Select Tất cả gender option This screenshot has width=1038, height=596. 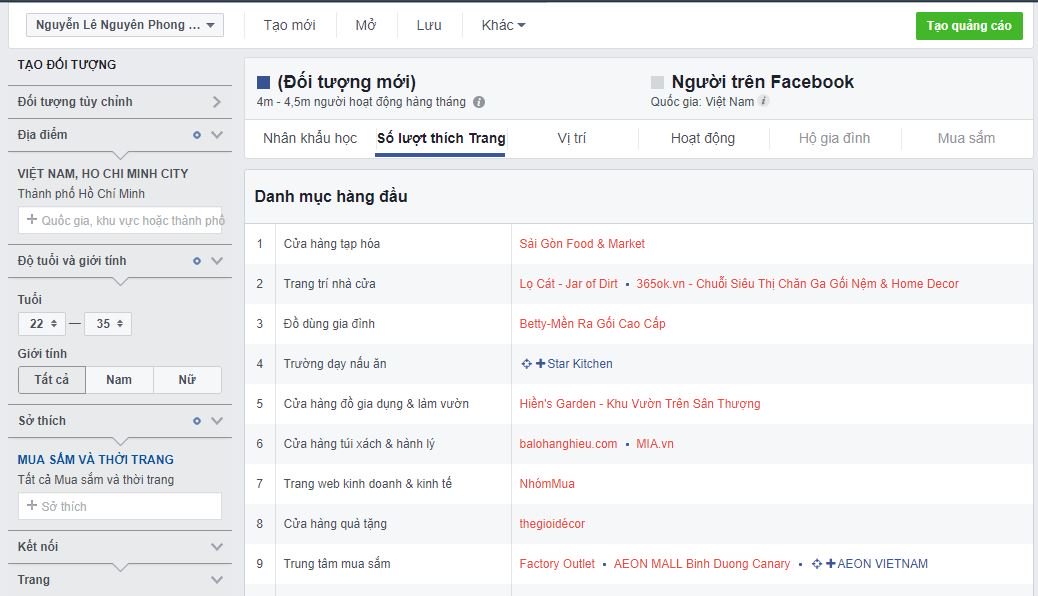coord(52,380)
